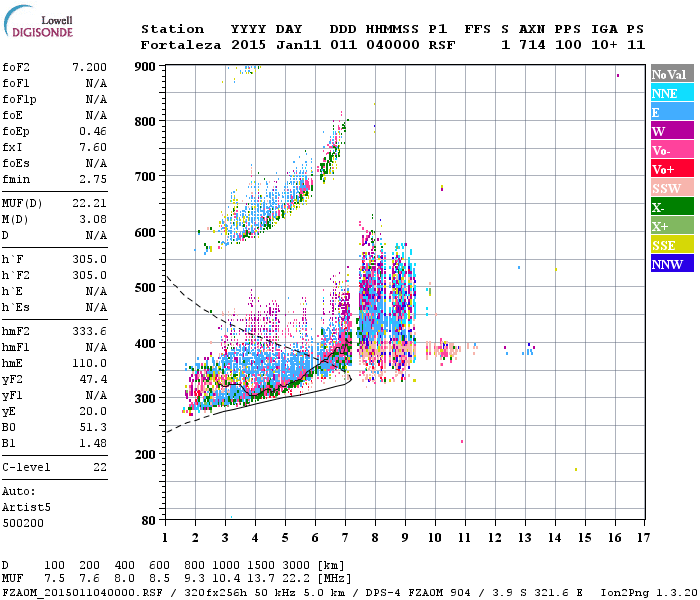Viewport: 700px width, 600px height.
Task: Select the hmF2 value 333.6
Action: click(89, 331)
